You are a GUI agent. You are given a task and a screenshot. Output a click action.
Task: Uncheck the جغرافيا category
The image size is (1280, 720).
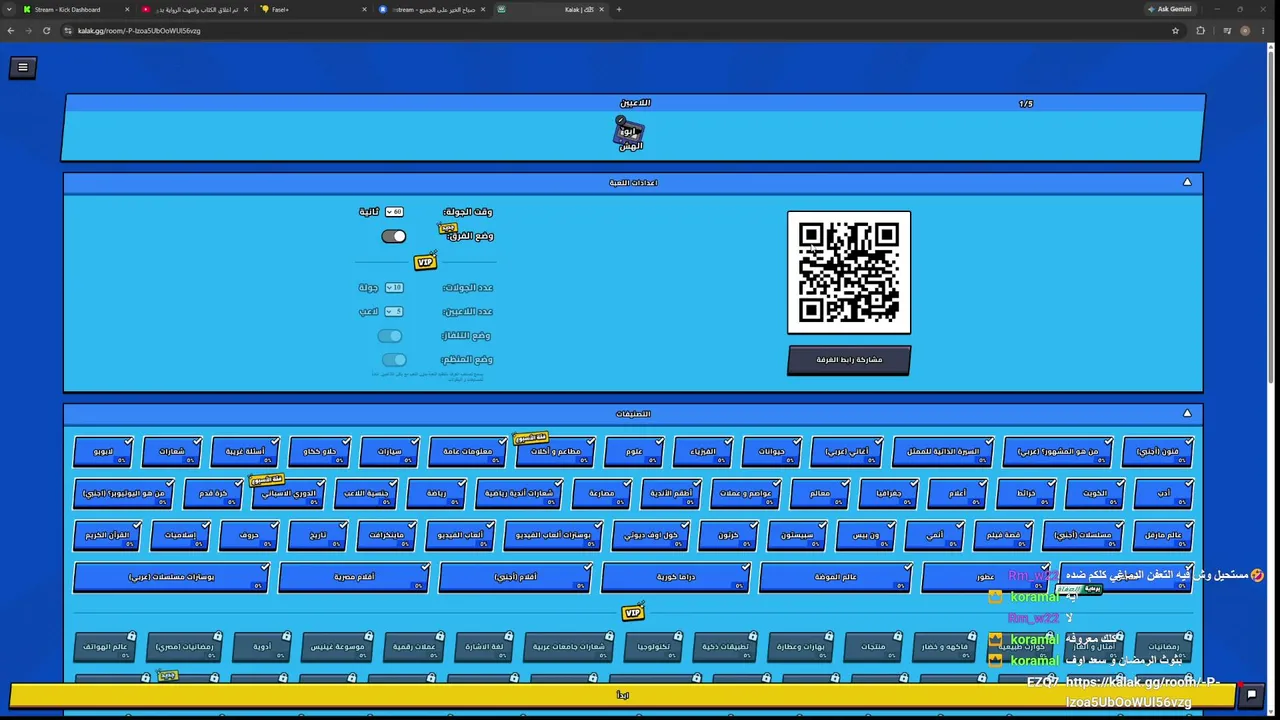(889, 494)
